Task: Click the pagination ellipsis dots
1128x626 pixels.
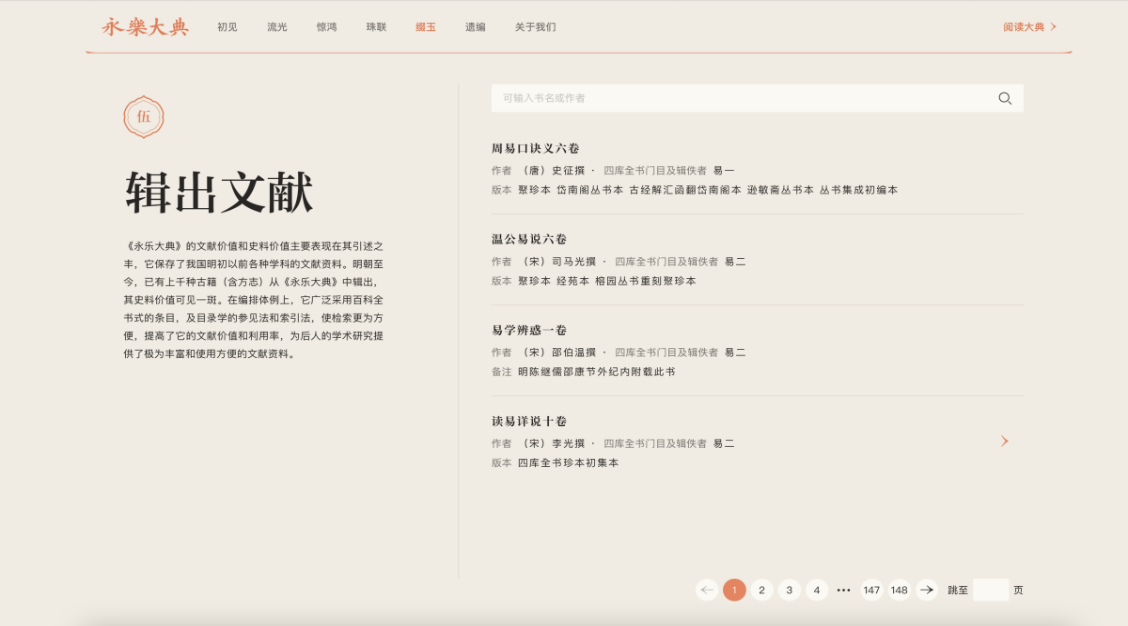Action: pyautogui.click(x=843, y=590)
